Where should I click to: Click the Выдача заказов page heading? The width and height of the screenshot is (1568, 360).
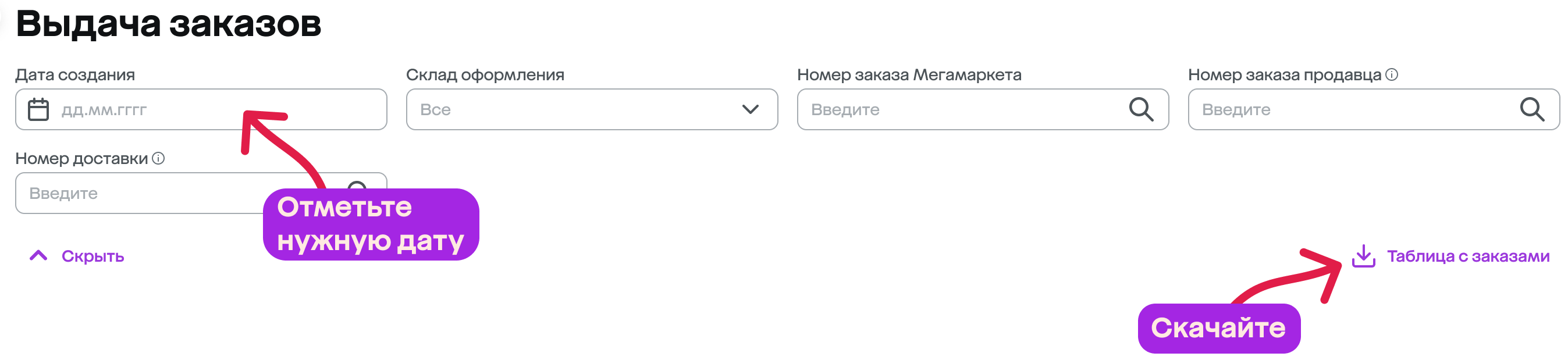tap(168, 24)
